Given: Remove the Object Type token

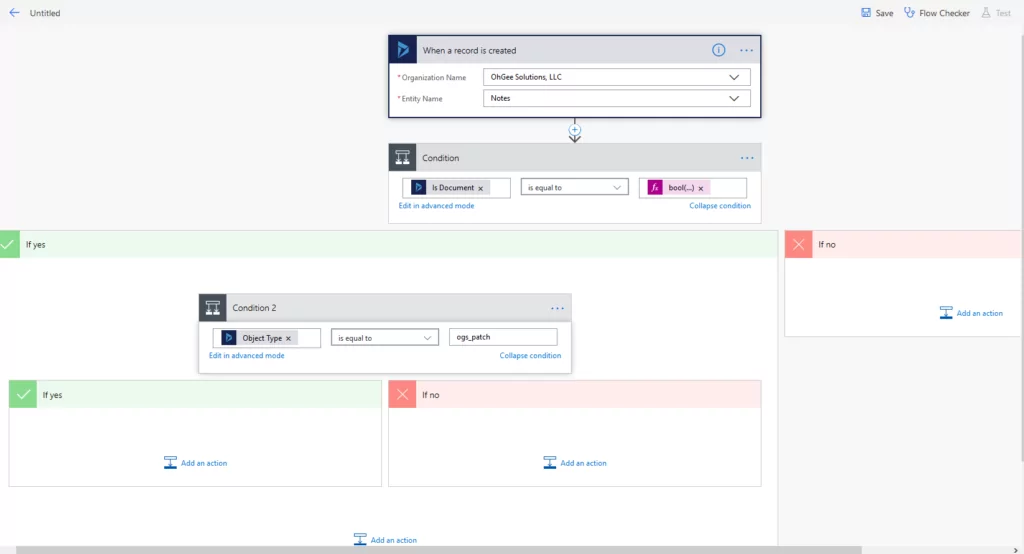Looking at the screenshot, I should (288, 338).
